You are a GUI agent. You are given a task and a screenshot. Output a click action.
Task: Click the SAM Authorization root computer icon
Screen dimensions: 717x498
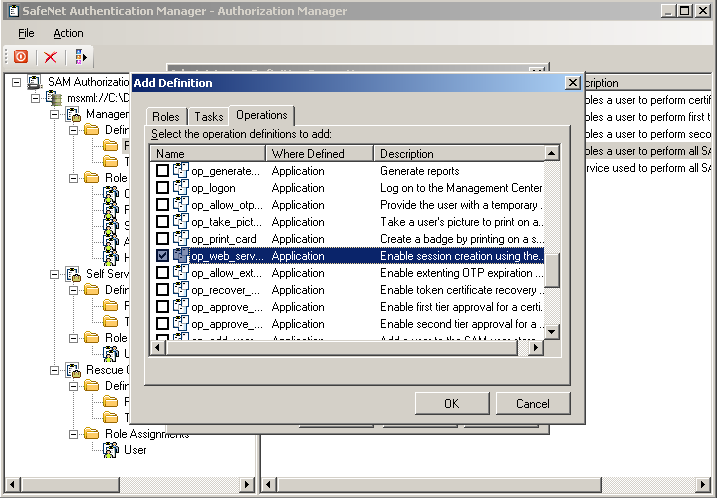click(x=34, y=82)
